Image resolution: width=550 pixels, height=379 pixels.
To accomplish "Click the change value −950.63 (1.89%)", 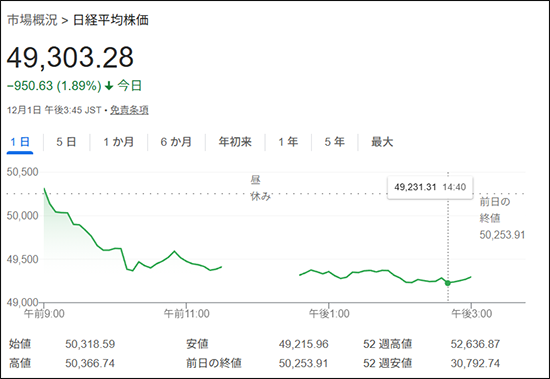I will tap(54, 86).
